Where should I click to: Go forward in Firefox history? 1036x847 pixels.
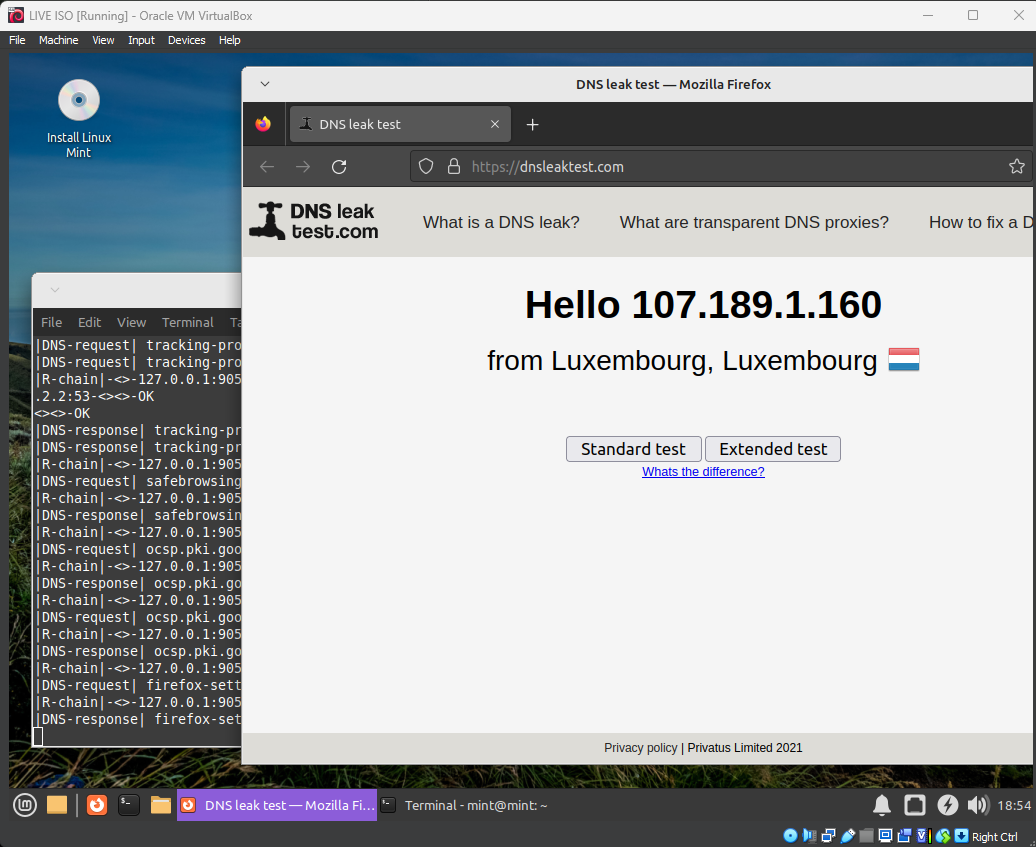(x=303, y=166)
